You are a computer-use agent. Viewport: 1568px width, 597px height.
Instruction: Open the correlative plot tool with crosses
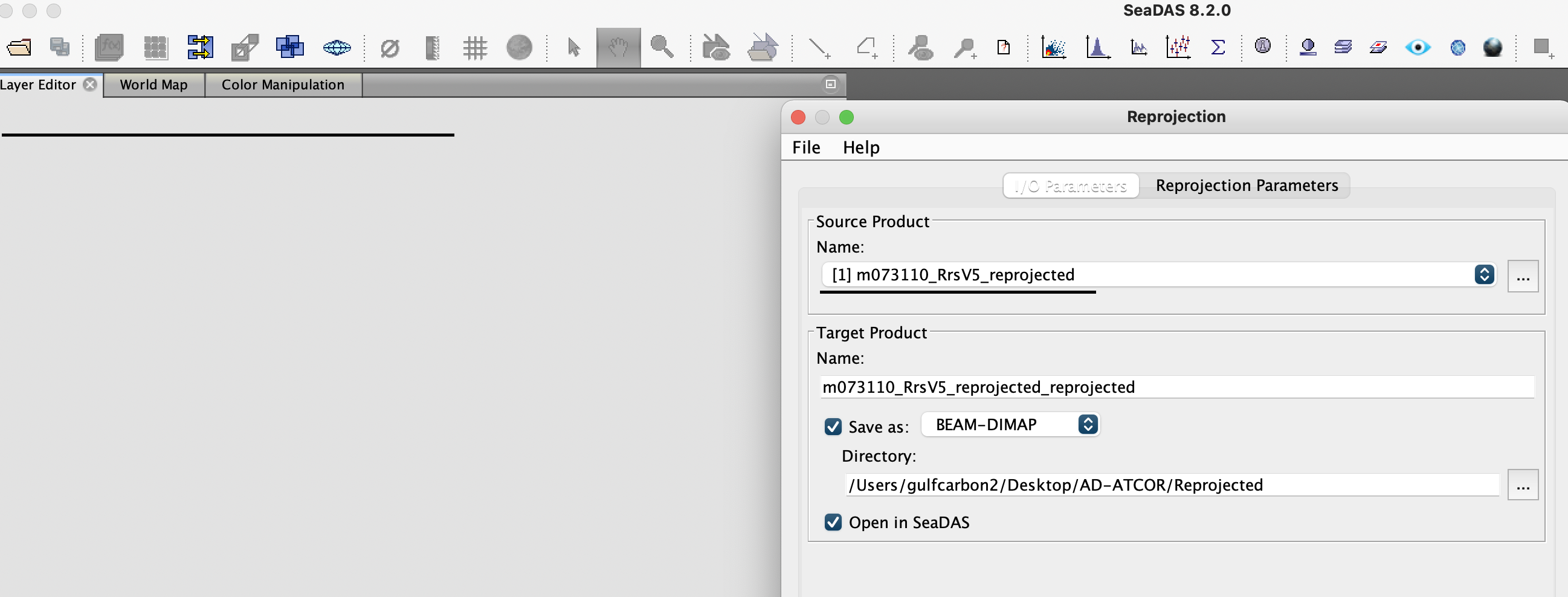coord(1178,48)
